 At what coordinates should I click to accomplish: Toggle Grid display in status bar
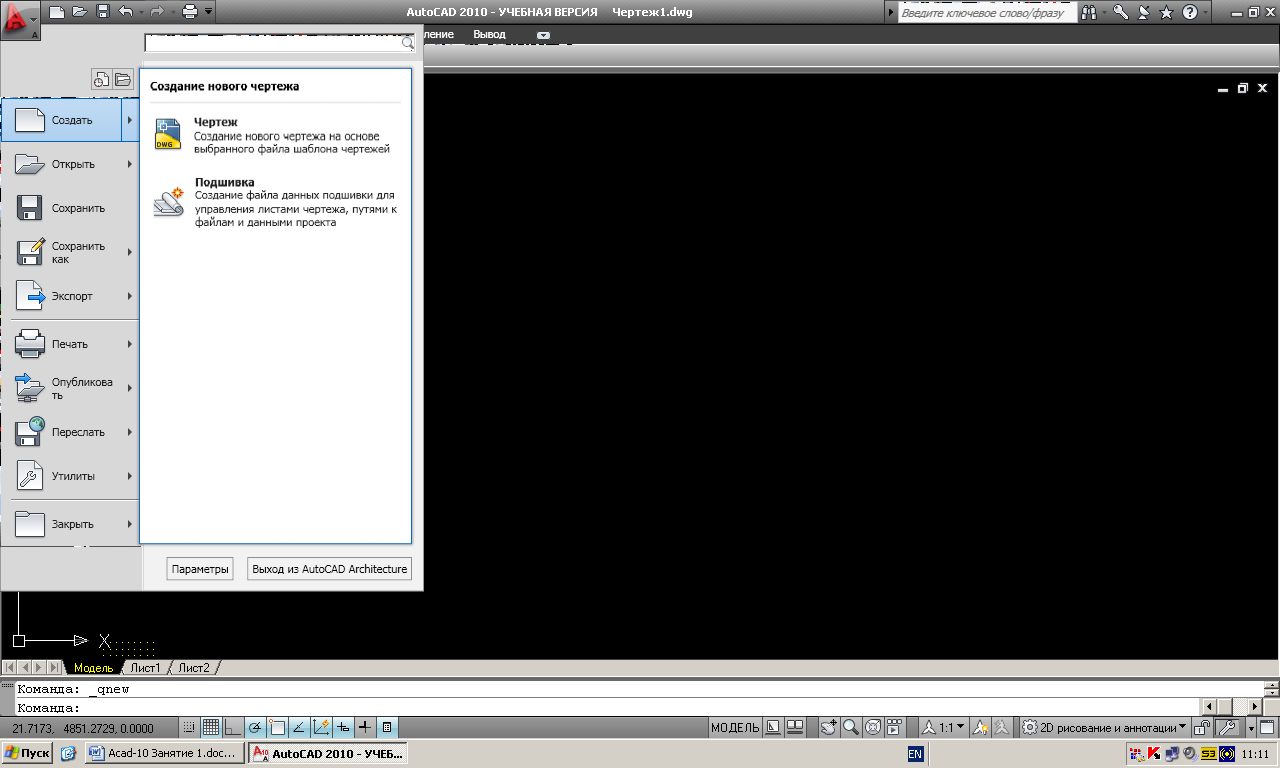pyautogui.click(x=211, y=727)
